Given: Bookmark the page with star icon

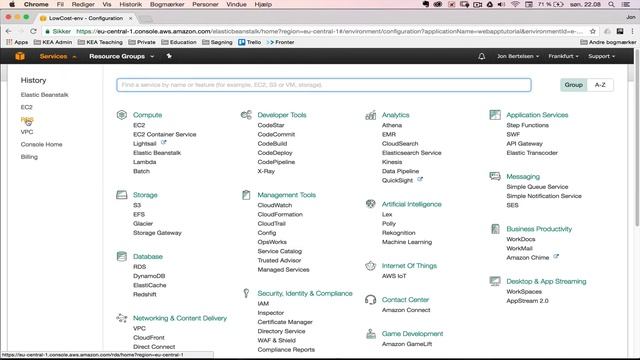Looking at the screenshot, I should click(593, 31).
